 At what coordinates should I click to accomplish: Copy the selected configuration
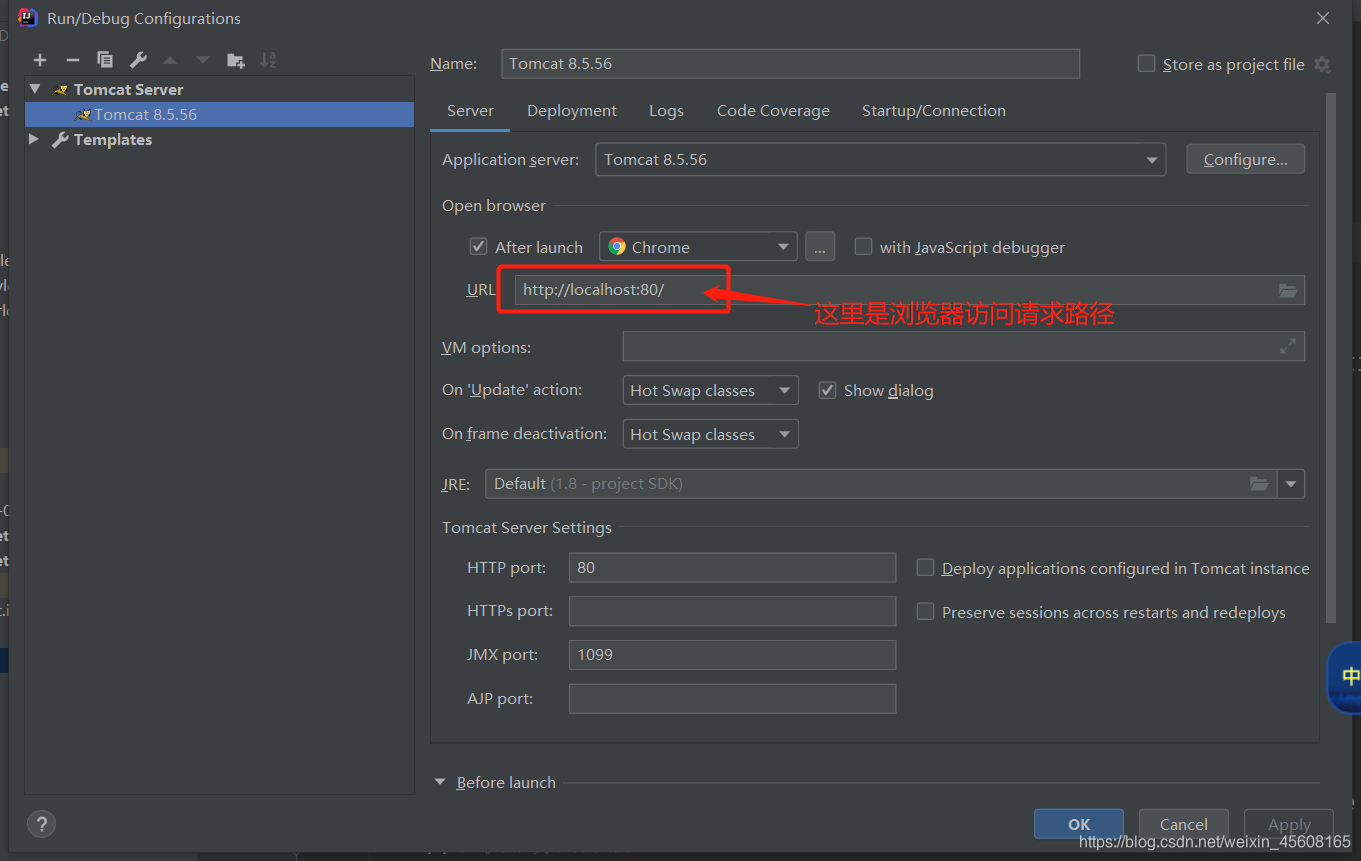(105, 60)
